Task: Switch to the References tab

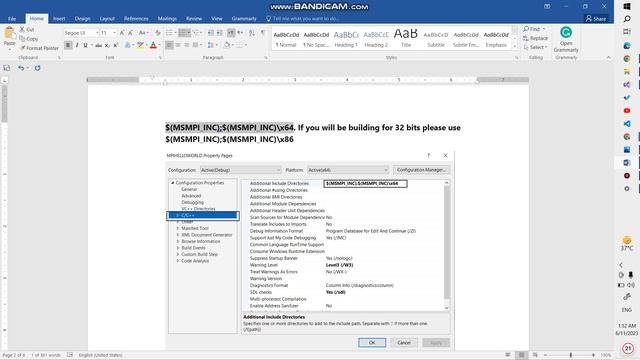Action: coord(136,18)
